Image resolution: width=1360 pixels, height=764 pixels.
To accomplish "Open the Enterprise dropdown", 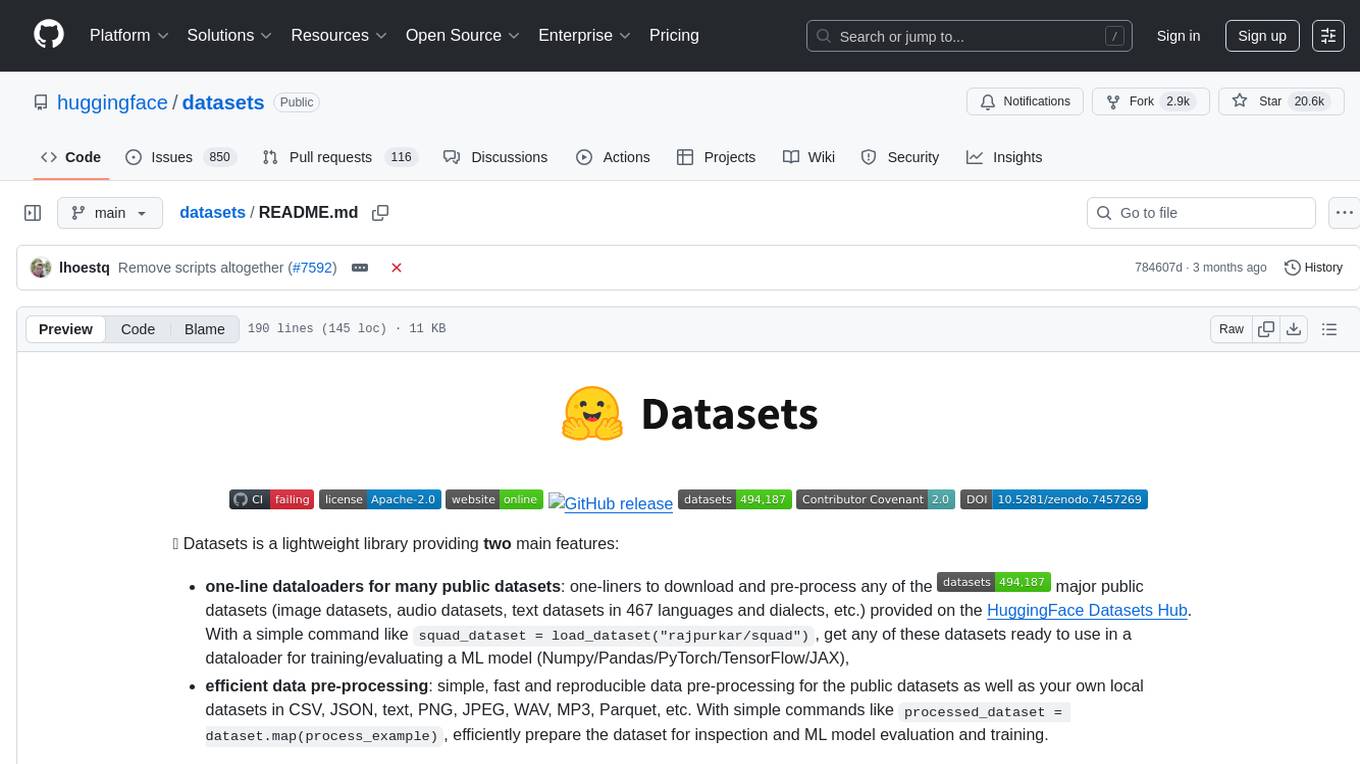I will coord(585,35).
